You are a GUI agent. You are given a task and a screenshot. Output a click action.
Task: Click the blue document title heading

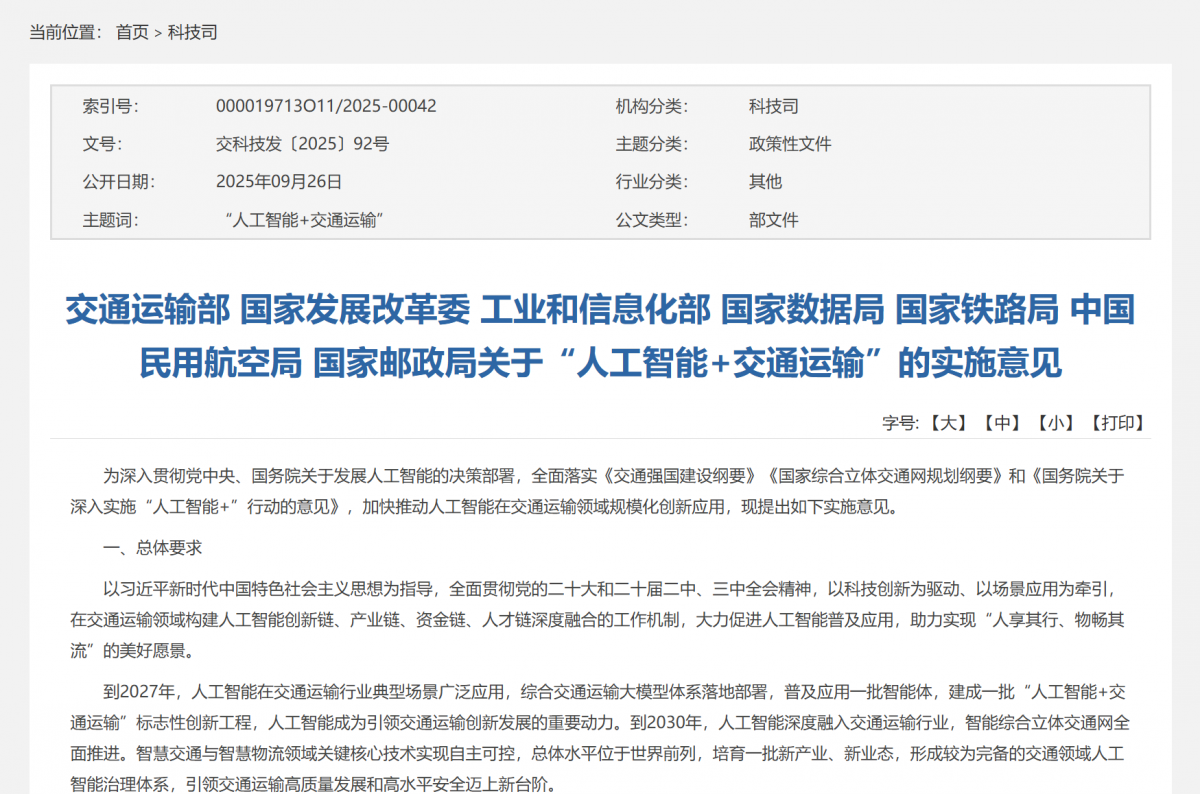point(600,336)
